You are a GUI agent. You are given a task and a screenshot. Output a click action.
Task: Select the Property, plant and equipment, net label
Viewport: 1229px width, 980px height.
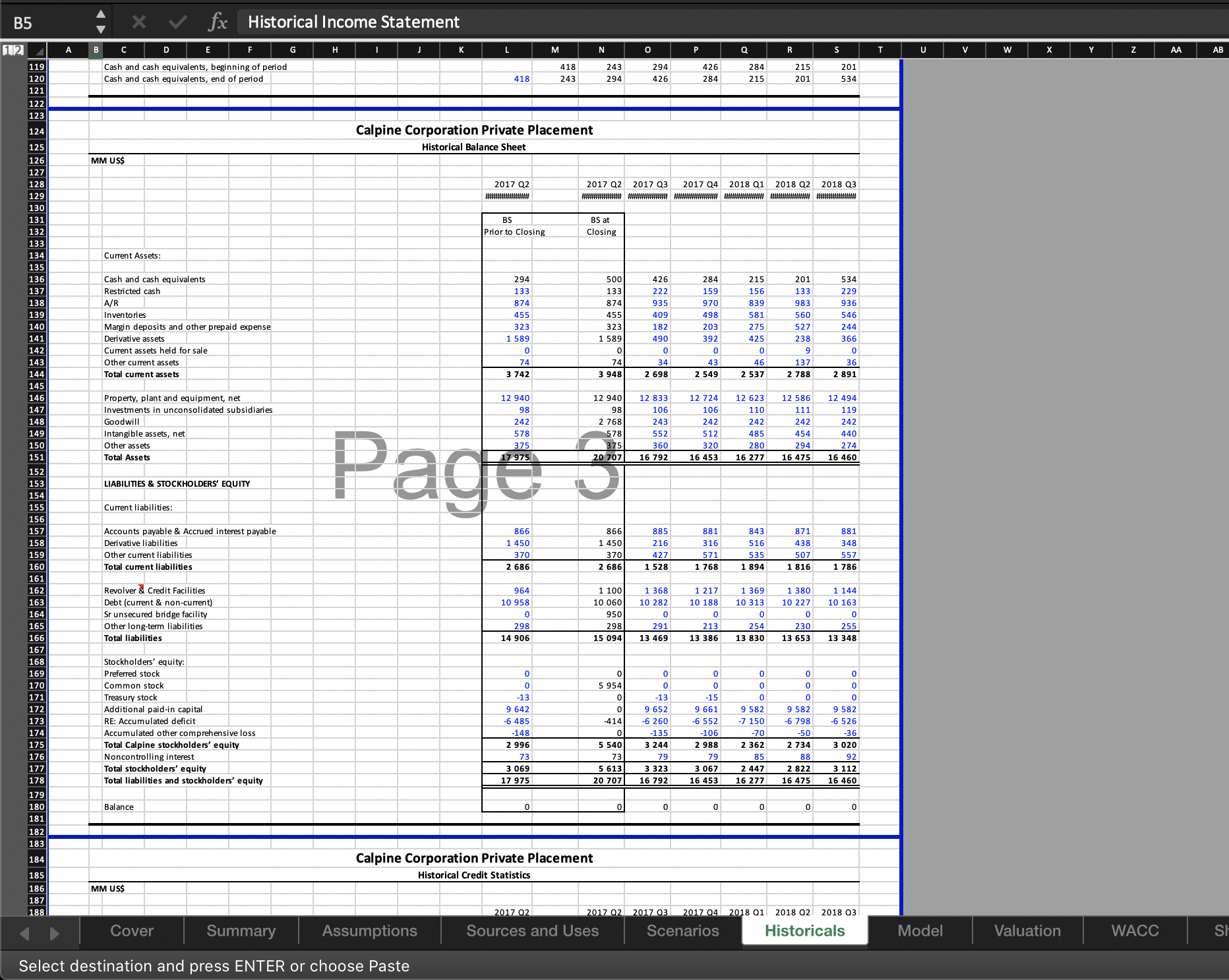[x=172, y=398]
